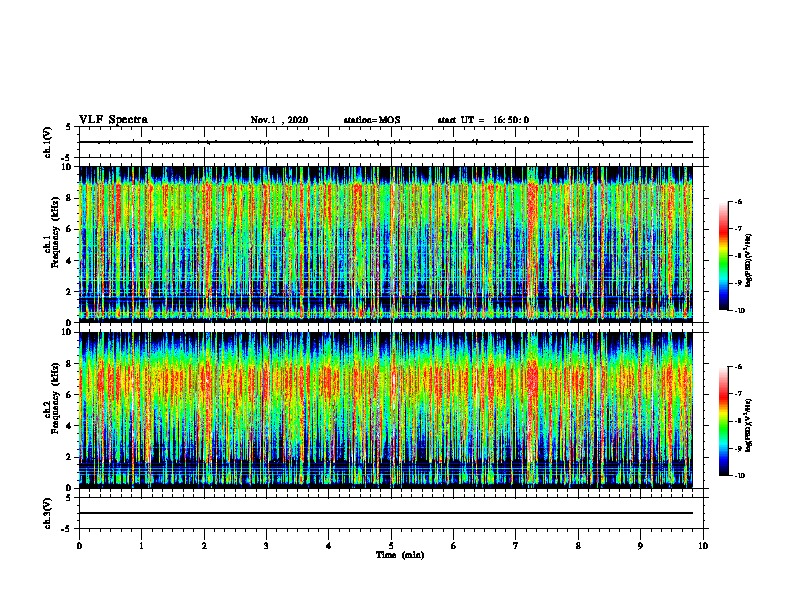Click inside the ch.2 spectrogram panel
Screen dimensions: 792x612
tap(386, 410)
